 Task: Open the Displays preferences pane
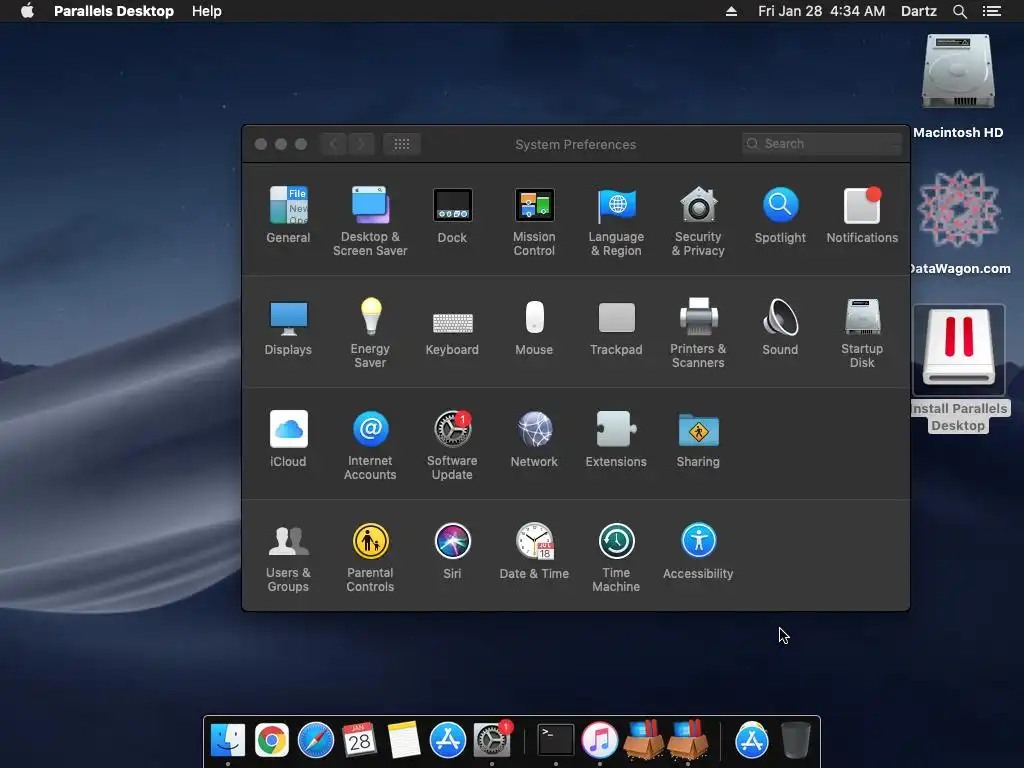coord(288,327)
